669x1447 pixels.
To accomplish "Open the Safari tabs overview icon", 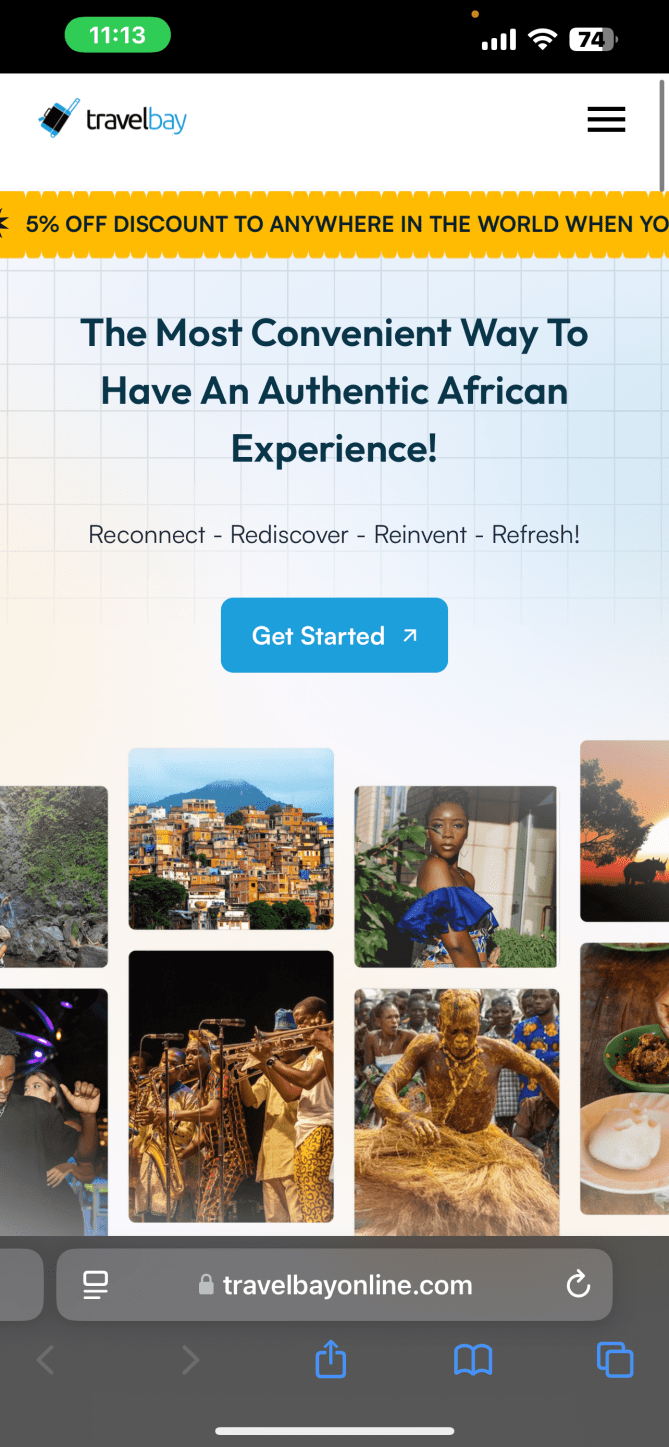I will 615,1360.
